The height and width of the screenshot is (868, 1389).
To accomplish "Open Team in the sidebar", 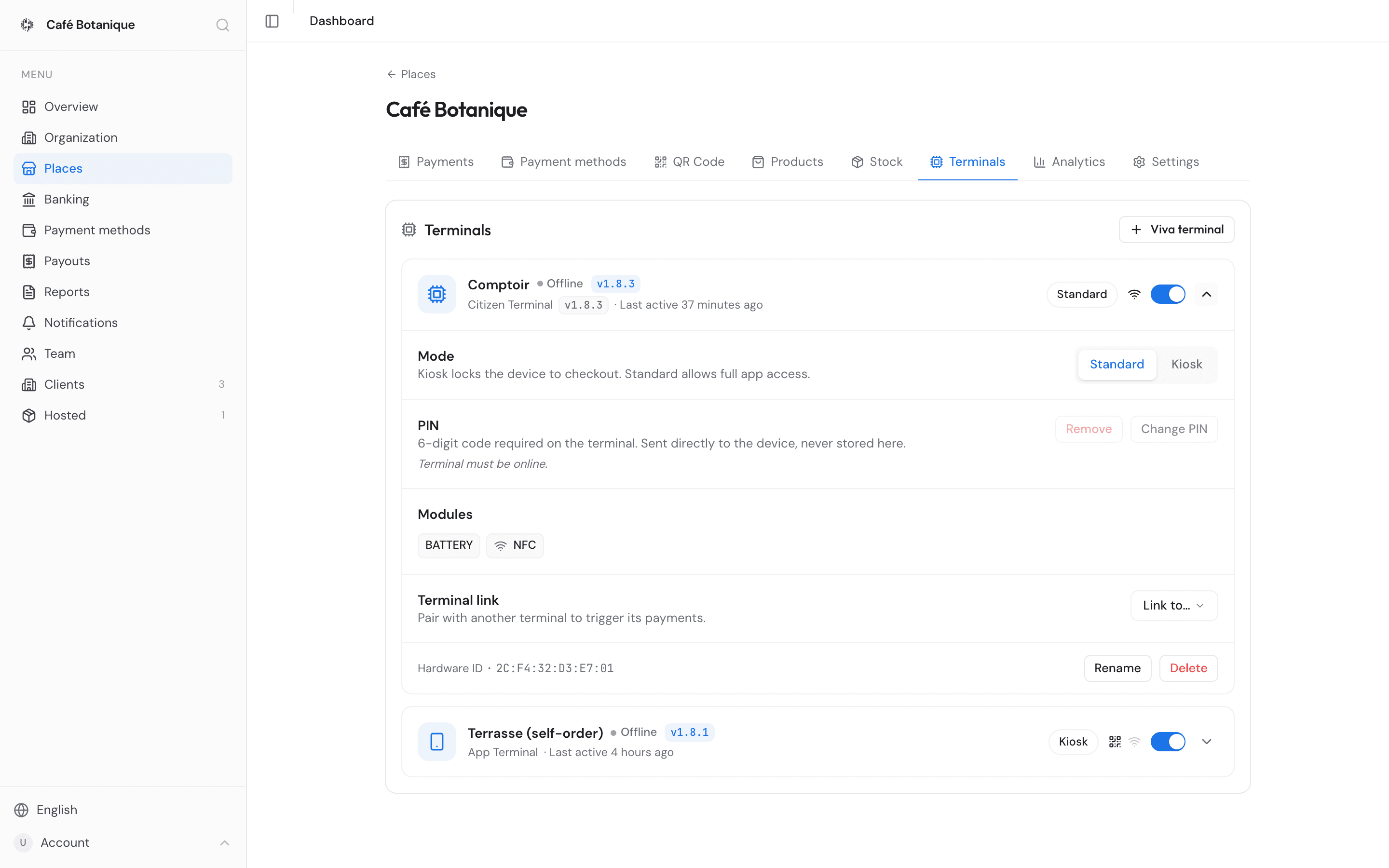I will coord(123,353).
